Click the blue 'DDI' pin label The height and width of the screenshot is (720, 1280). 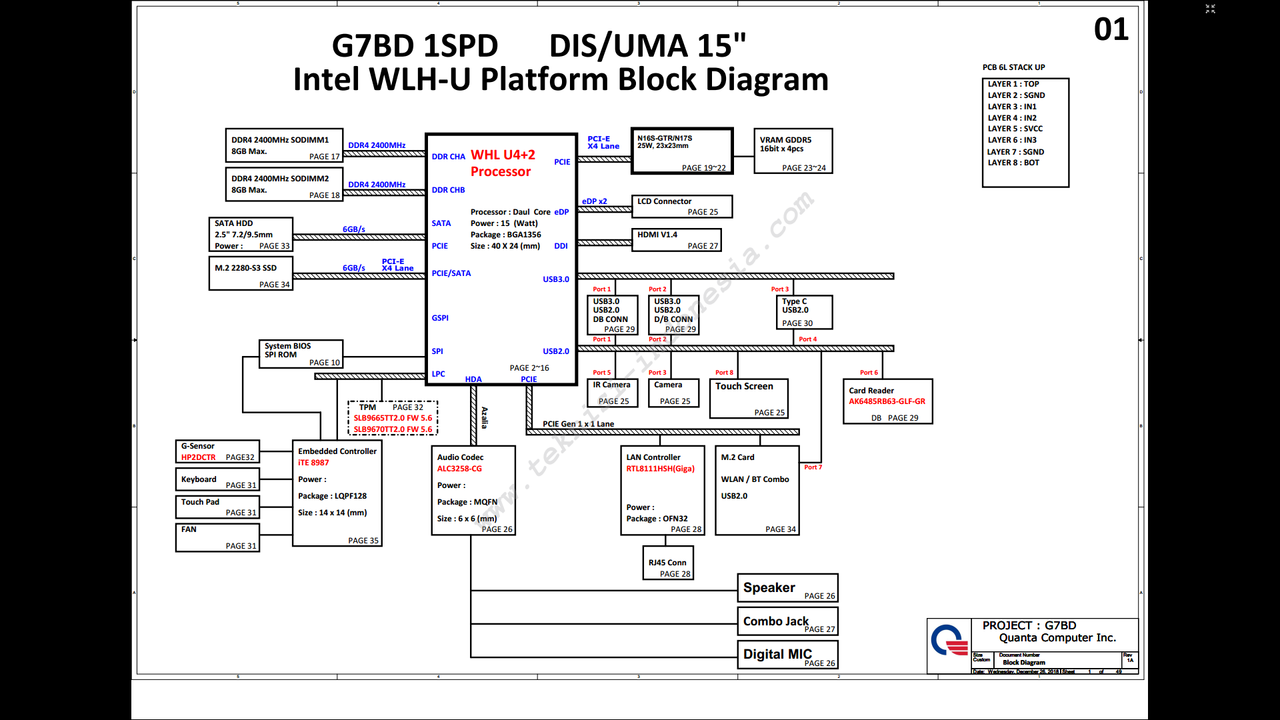tap(561, 246)
